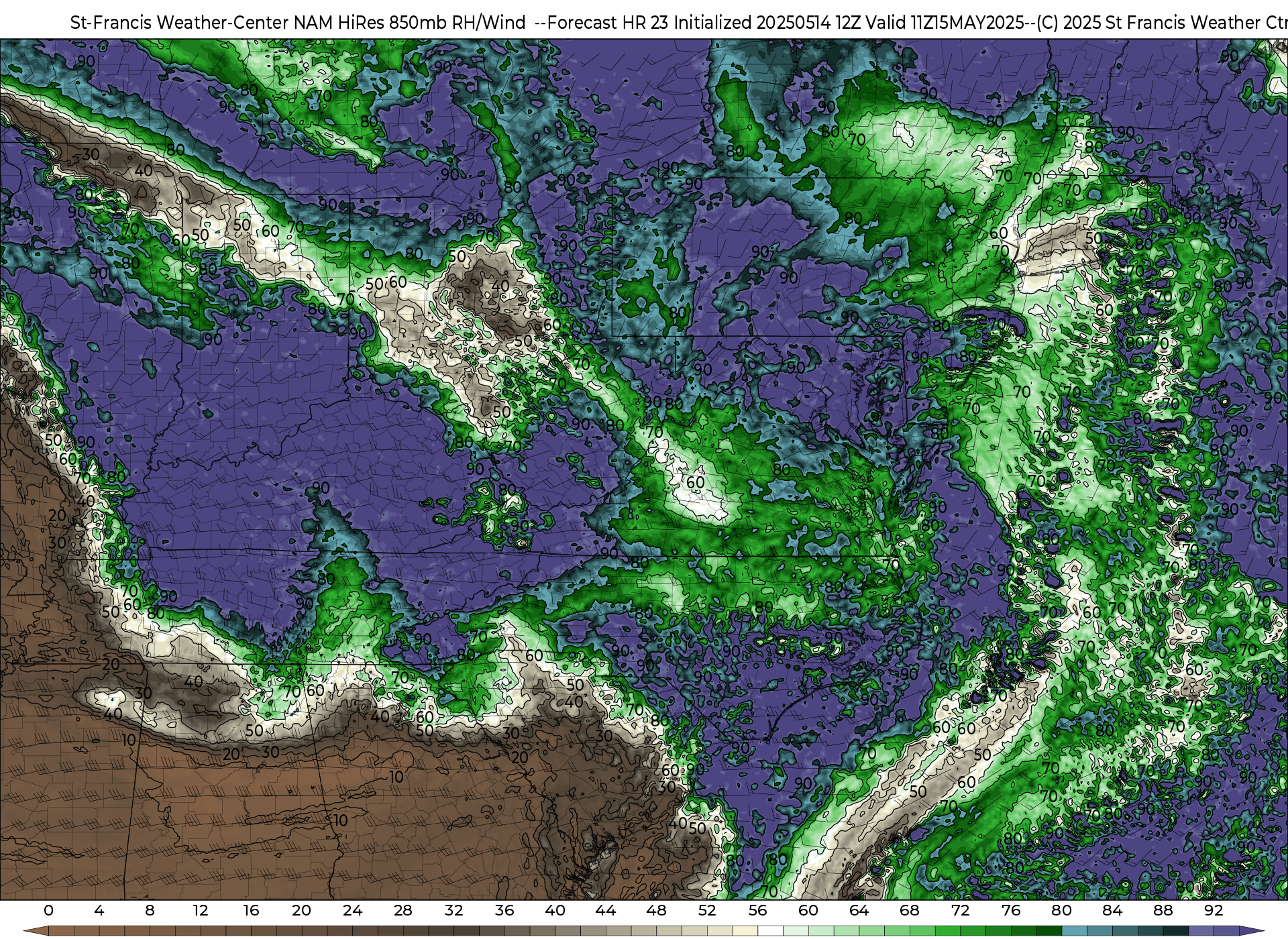Image resolution: width=1288 pixels, height=939 pixels.
Task: Click the colorbar tick label '16'
Action: pos(251,910)
